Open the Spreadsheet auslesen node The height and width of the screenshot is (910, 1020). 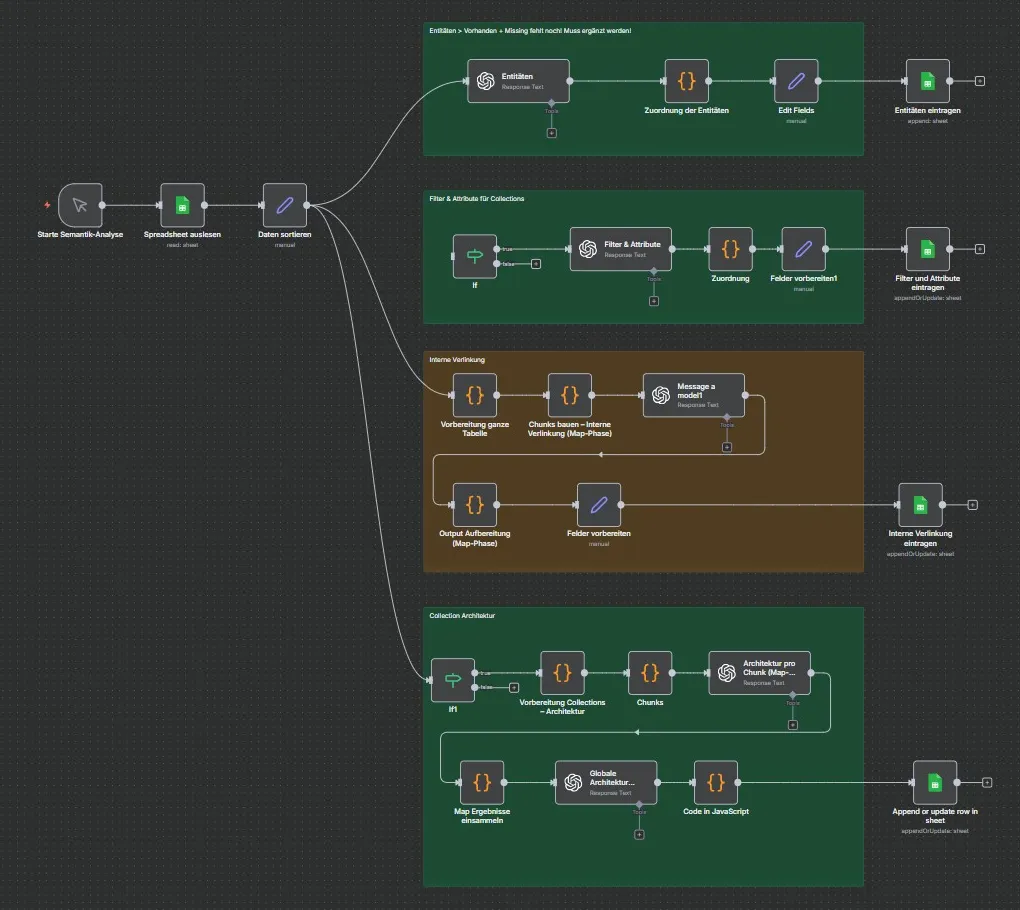tap(182, 206)
